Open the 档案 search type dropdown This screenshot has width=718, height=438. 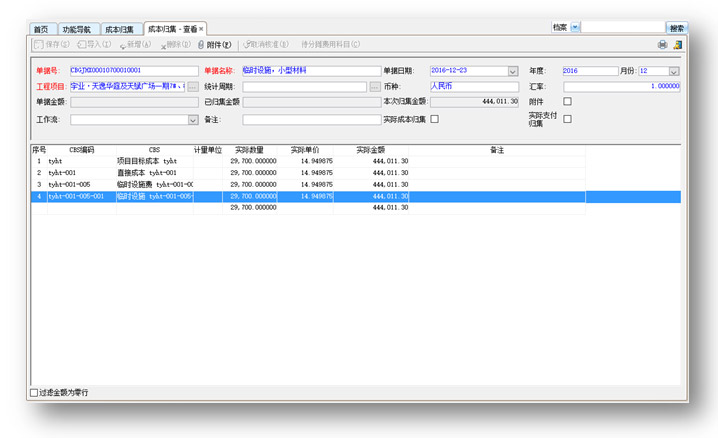pos(576,27)
